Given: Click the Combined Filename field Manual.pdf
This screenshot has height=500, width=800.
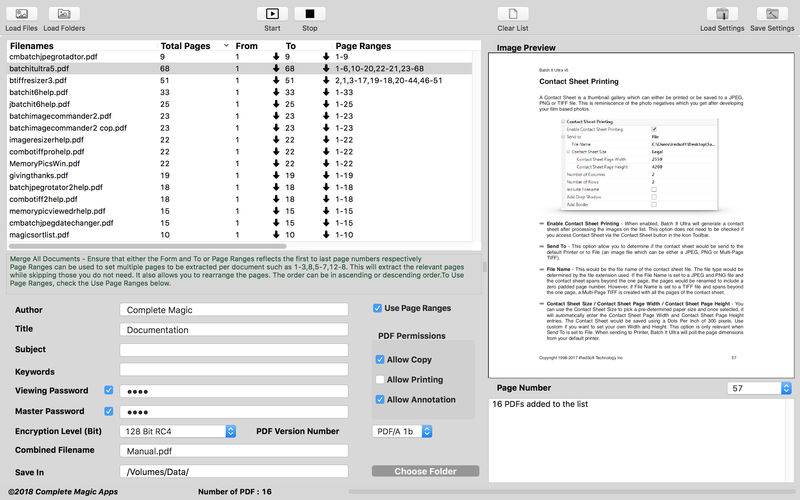Looking at the screenshot, I should 234,451.
